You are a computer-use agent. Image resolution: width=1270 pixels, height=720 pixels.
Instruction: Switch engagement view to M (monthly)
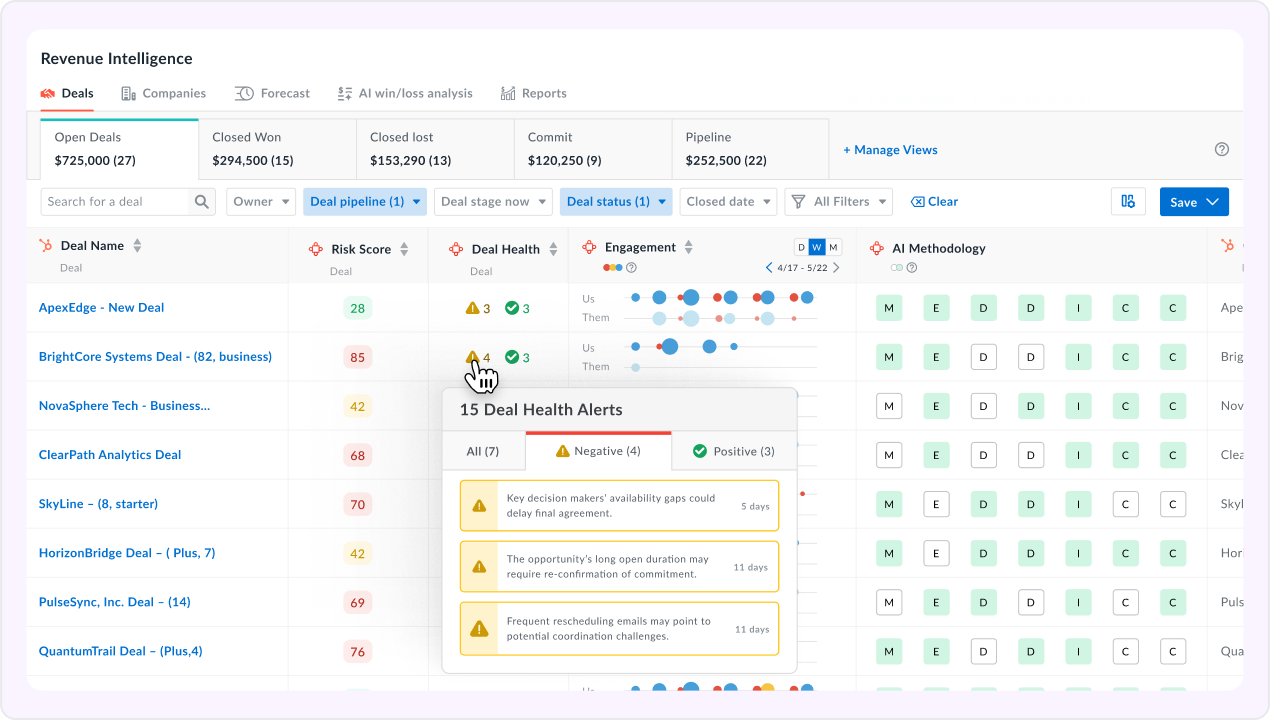click(833, 247)
